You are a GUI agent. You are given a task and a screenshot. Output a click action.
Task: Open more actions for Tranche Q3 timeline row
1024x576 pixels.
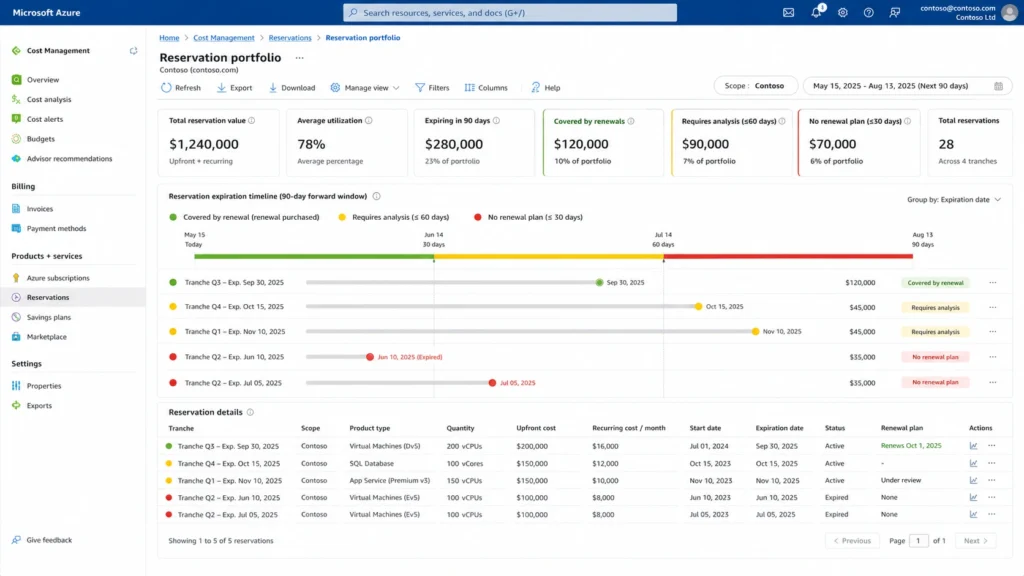(993, 283)
